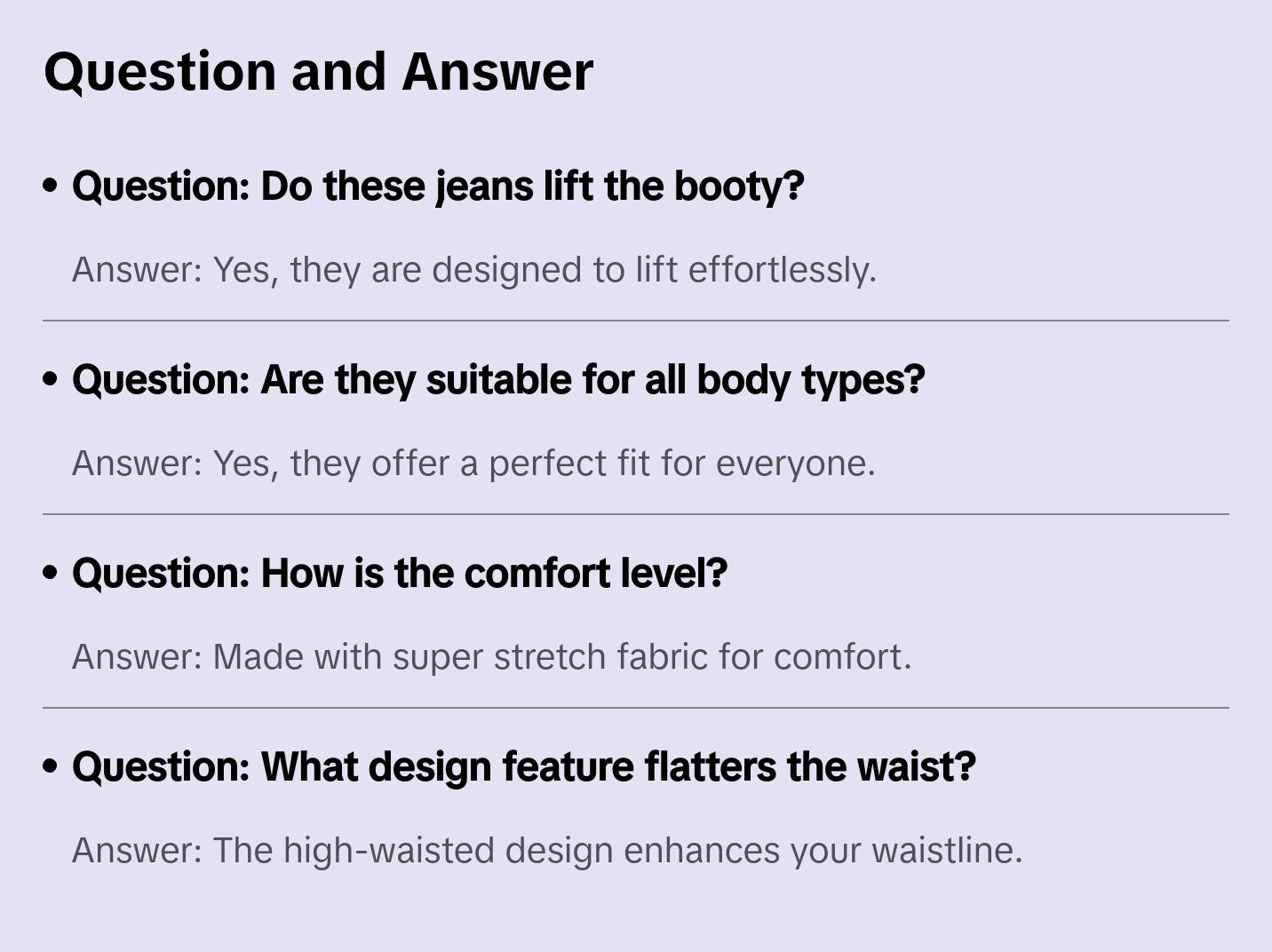Screen dimensions: 1272x952
Task: Click the divider line below the third answer
Action: 636,708
